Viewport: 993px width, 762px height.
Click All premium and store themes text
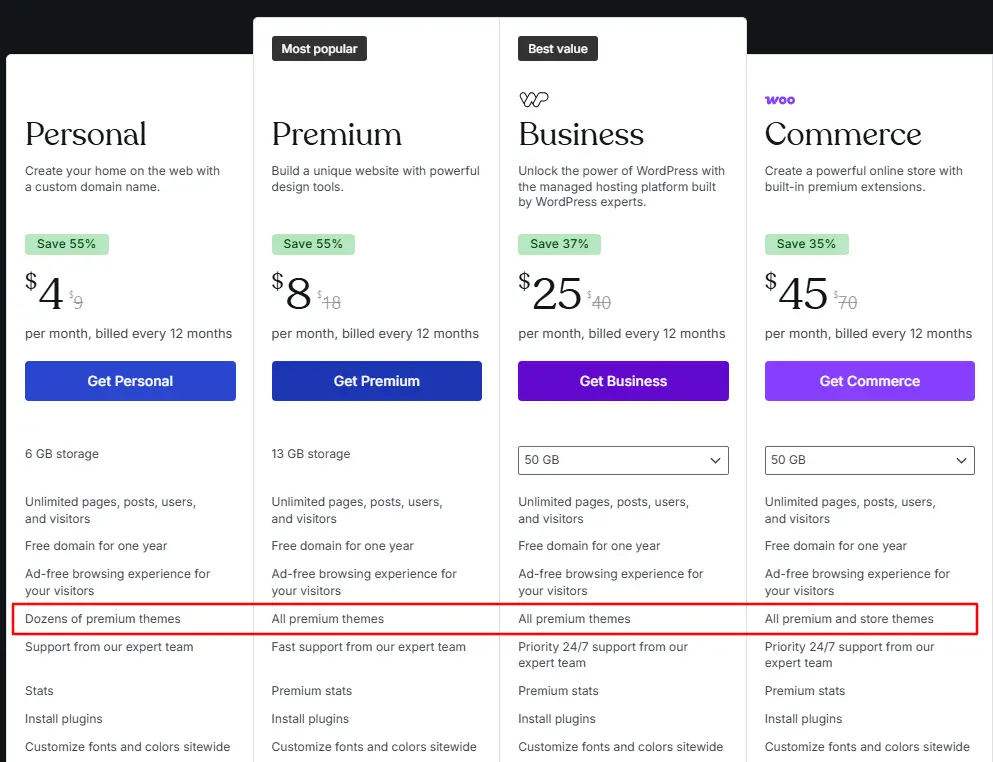click(x=847, y=619)
